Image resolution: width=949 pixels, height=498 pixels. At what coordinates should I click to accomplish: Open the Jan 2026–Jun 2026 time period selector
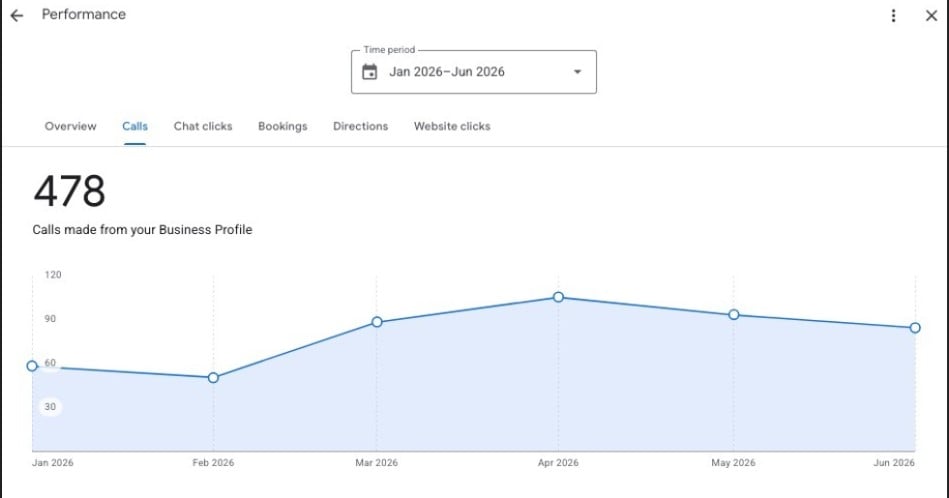474,72
